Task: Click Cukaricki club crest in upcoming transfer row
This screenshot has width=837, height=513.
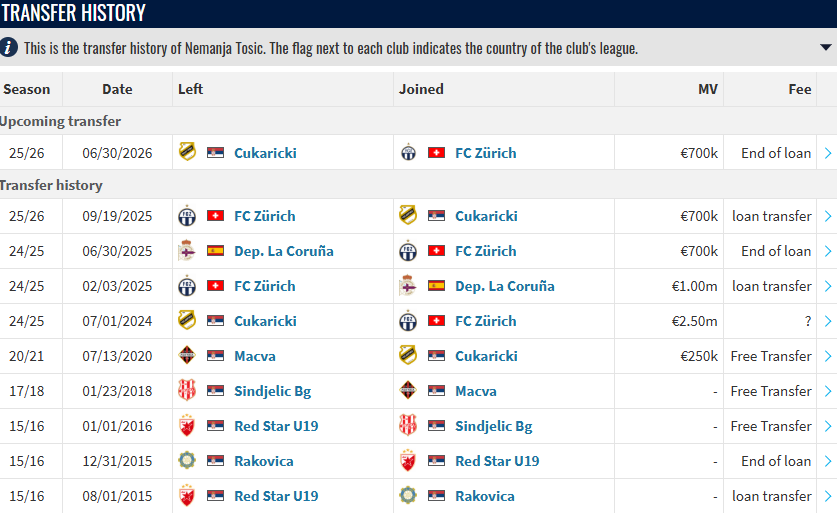Action: pyautogui.click(x=187, y=153)
